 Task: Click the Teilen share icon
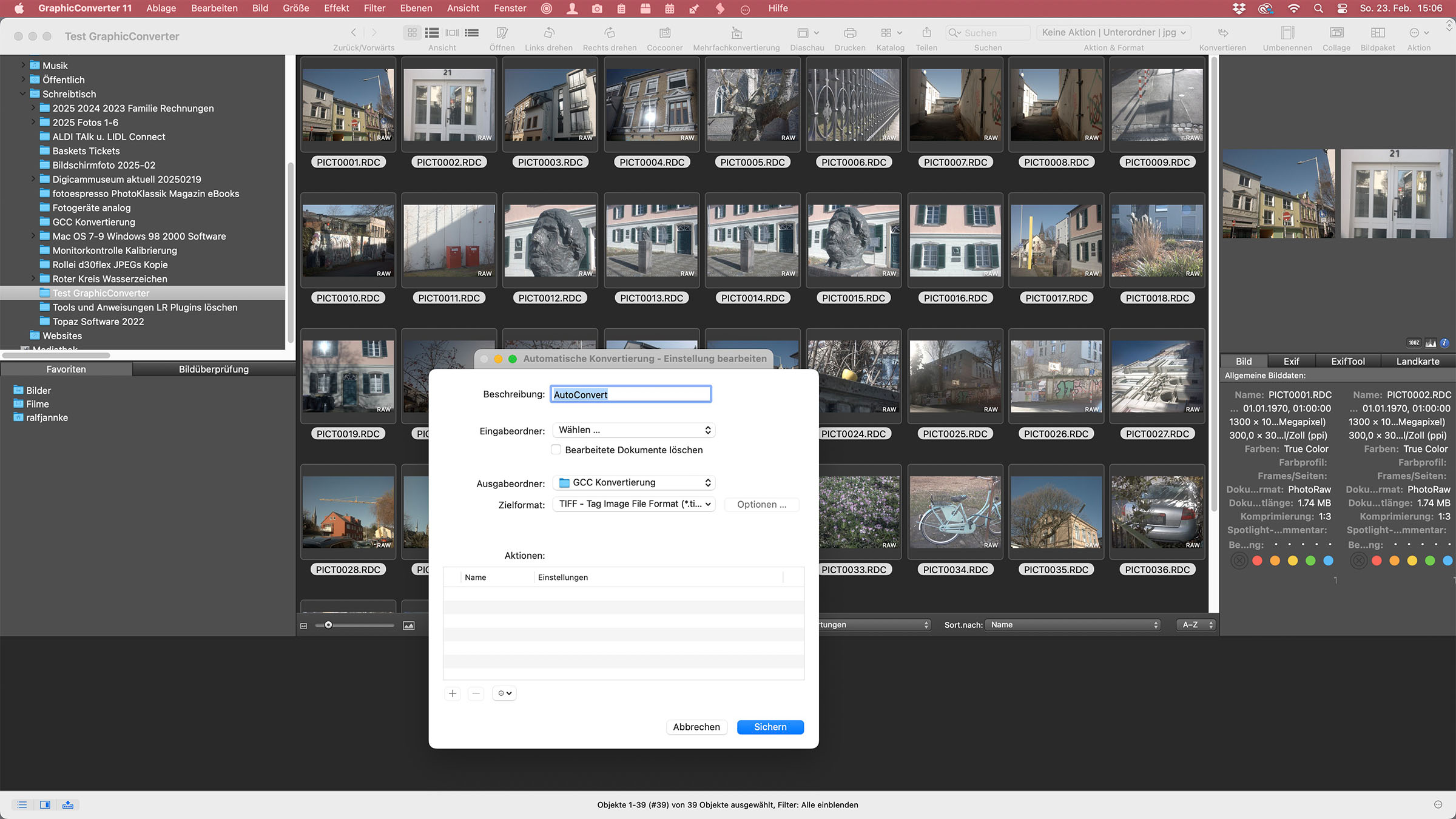pos(926,33)
